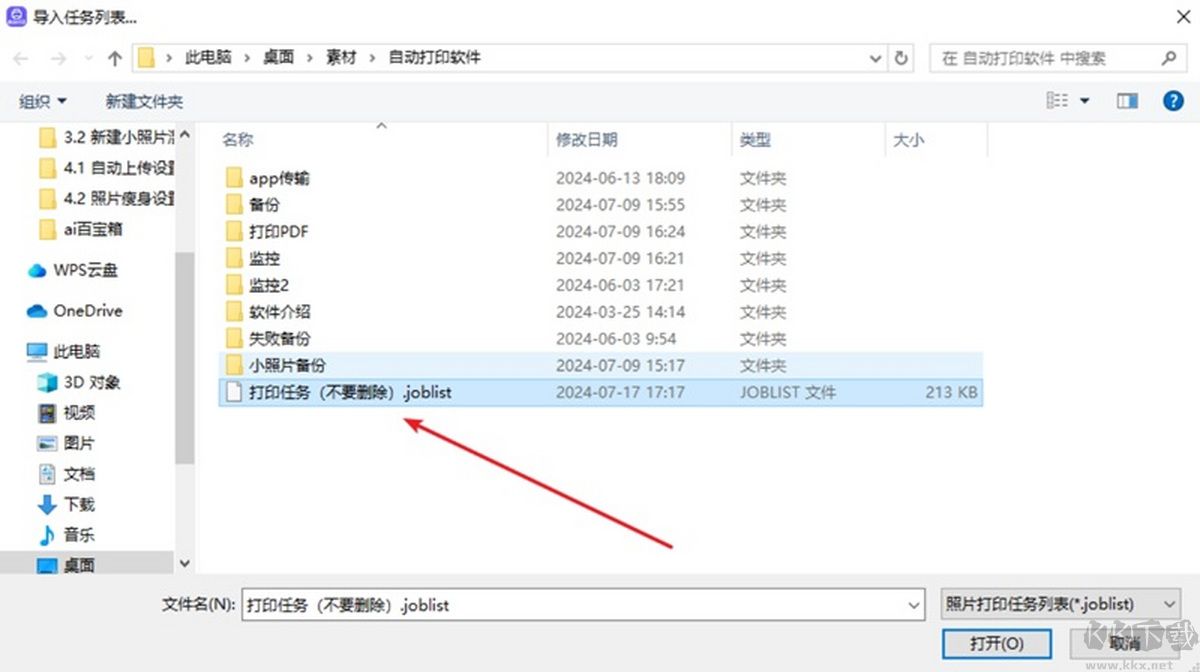This screenshot has height=672, width=1200.
Task: Click the date 2024-06-13 18:09
Action: [x=620, y=178]
